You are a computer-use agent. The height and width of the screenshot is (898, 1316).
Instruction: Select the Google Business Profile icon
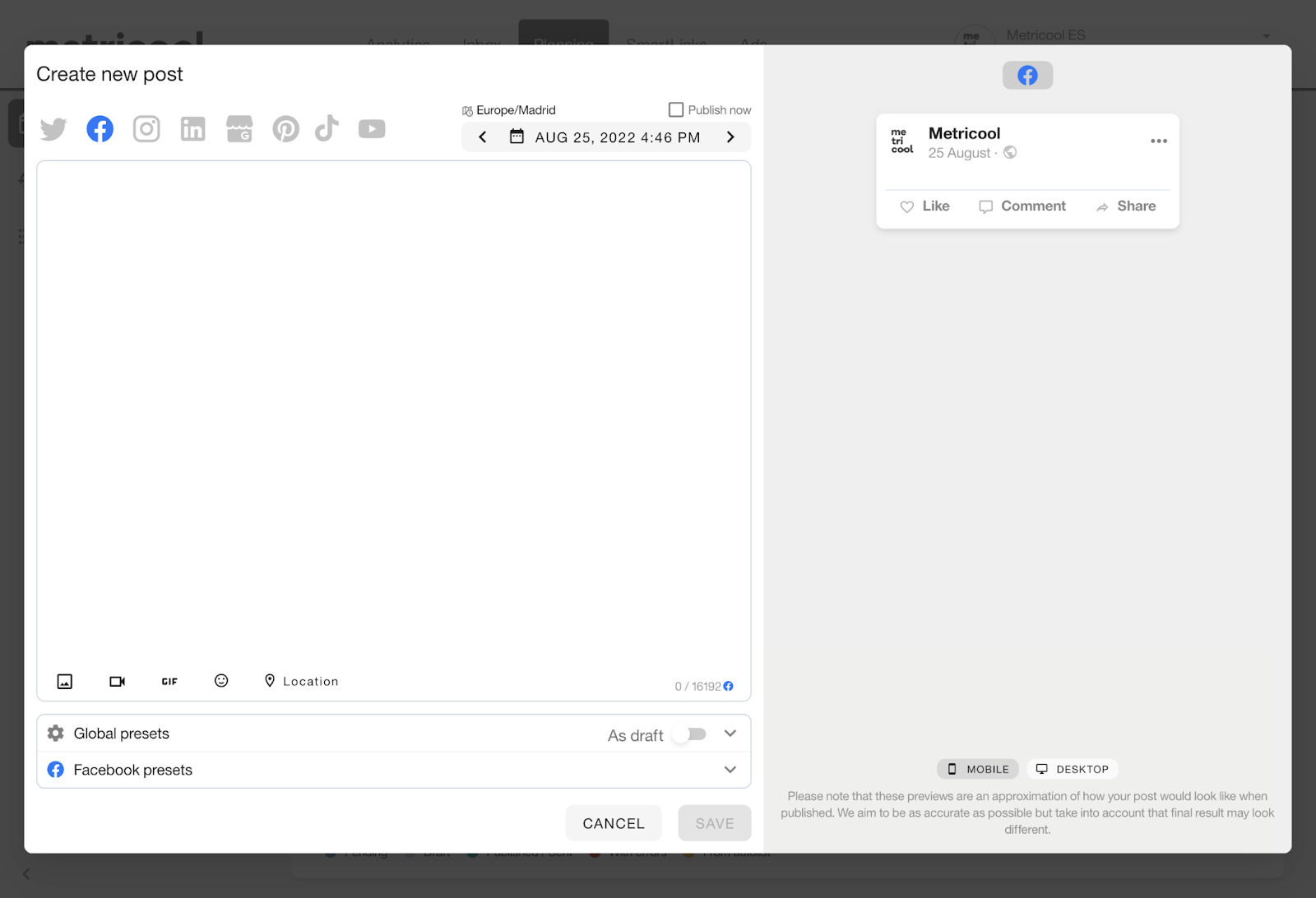click(239, 129)
